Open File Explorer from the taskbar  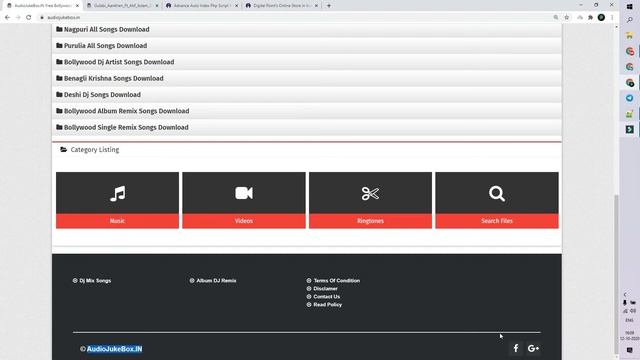629,36
